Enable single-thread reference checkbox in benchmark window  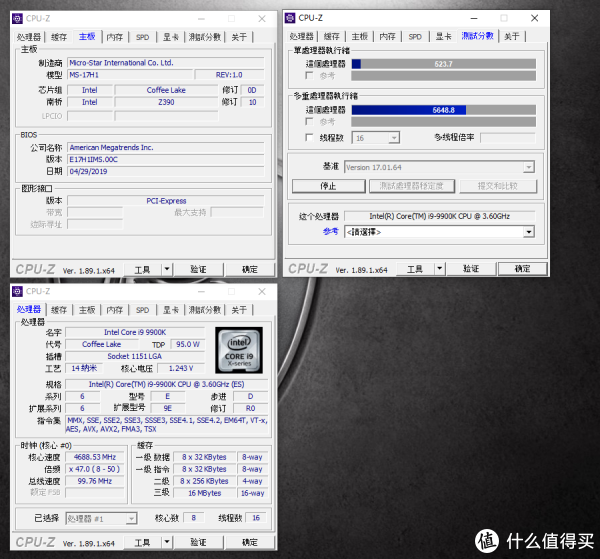point(309,75)
